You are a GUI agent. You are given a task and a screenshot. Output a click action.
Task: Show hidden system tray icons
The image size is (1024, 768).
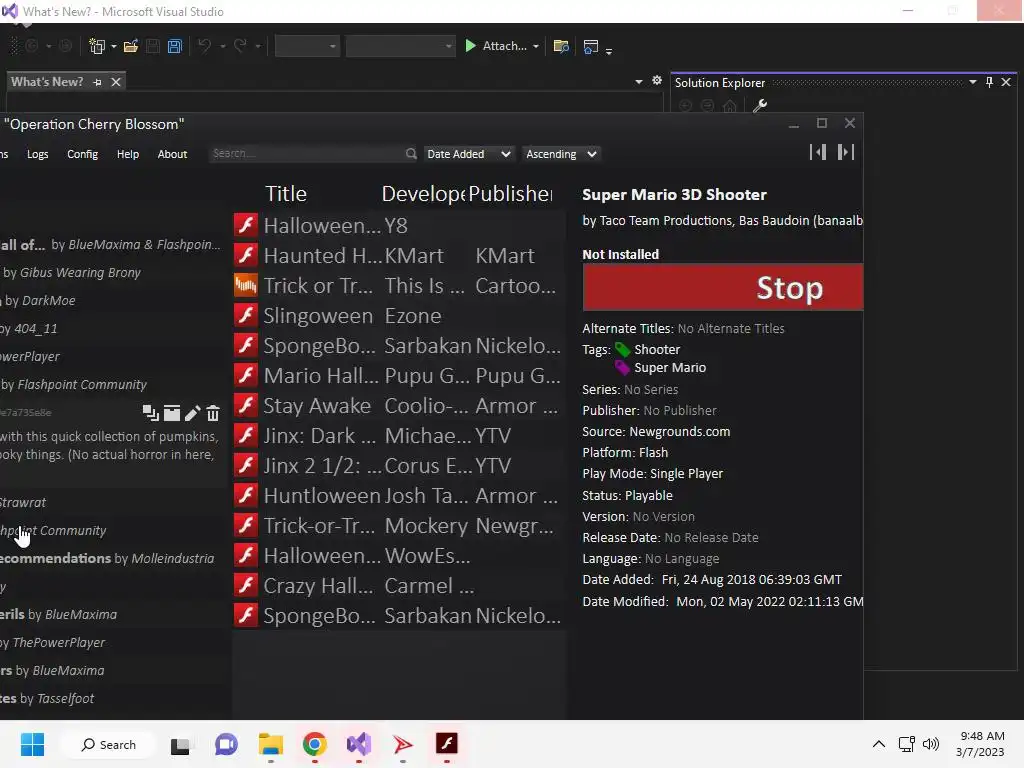pos(879,744)
